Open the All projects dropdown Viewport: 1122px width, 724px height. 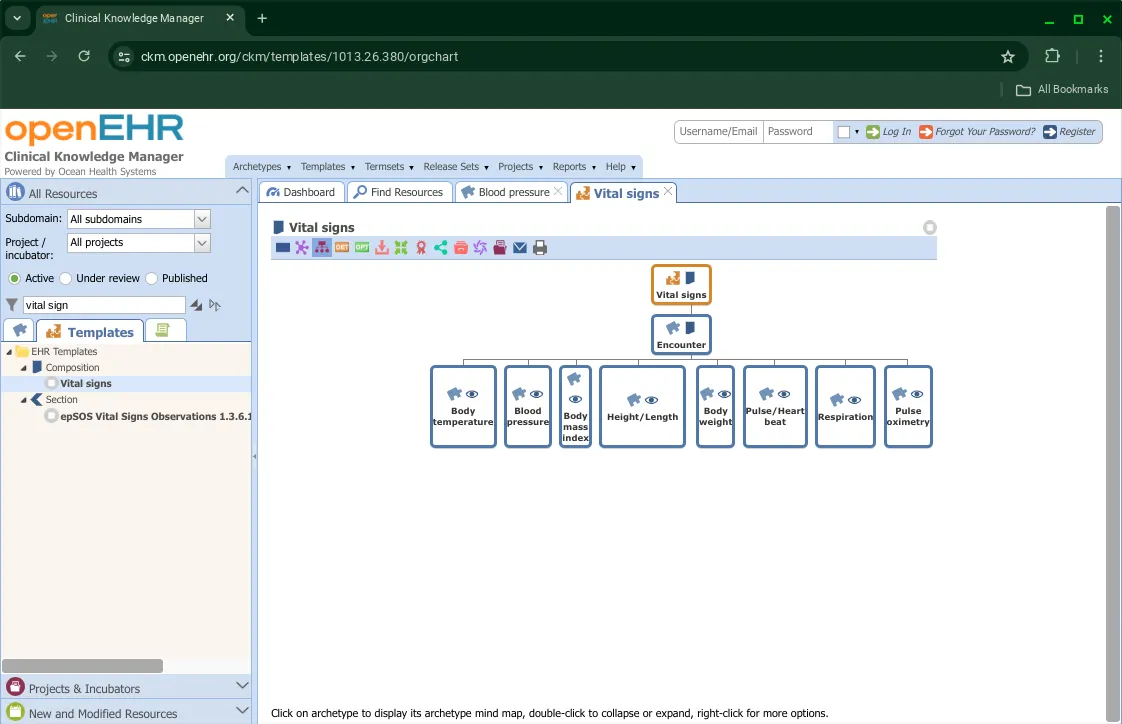point(199,242)
